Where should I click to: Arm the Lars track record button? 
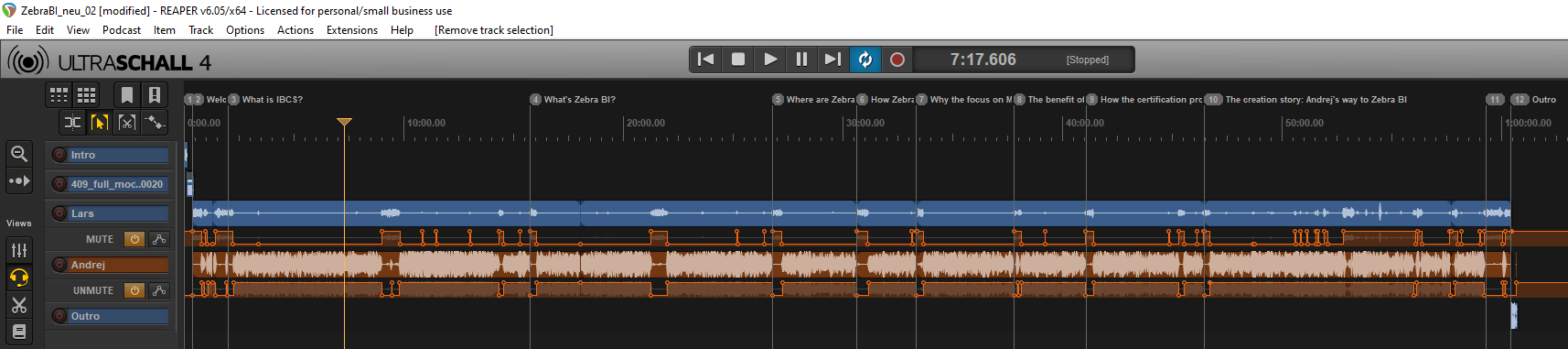coord(59,213)
